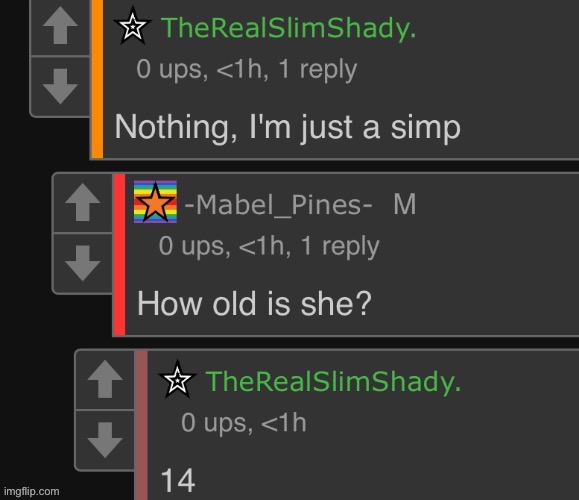This screenshot has width=579, height=500.
Task: Upvote the "Nothing, I'm just a simp" comment
Action: coord(60,26)
